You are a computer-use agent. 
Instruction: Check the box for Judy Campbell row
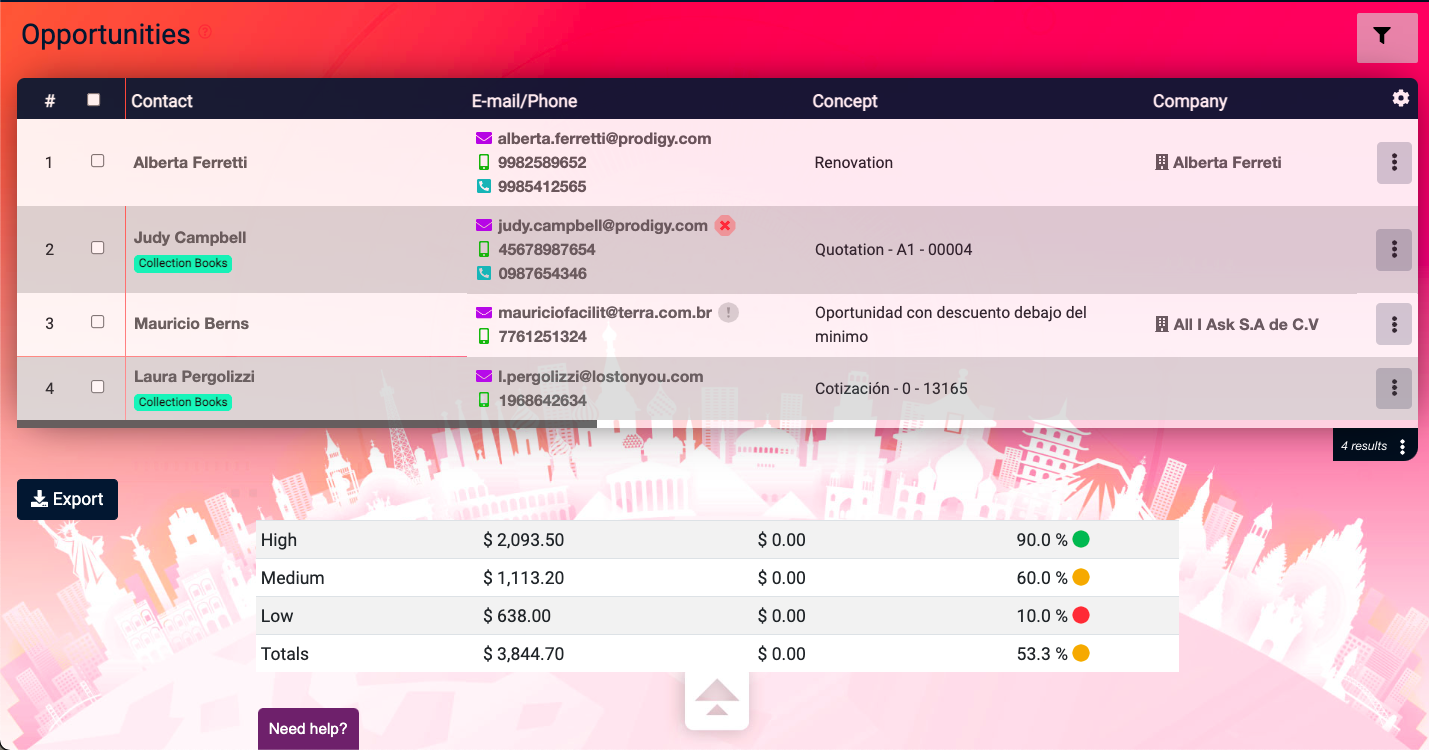pyautogui.click(x=97, y=247)
